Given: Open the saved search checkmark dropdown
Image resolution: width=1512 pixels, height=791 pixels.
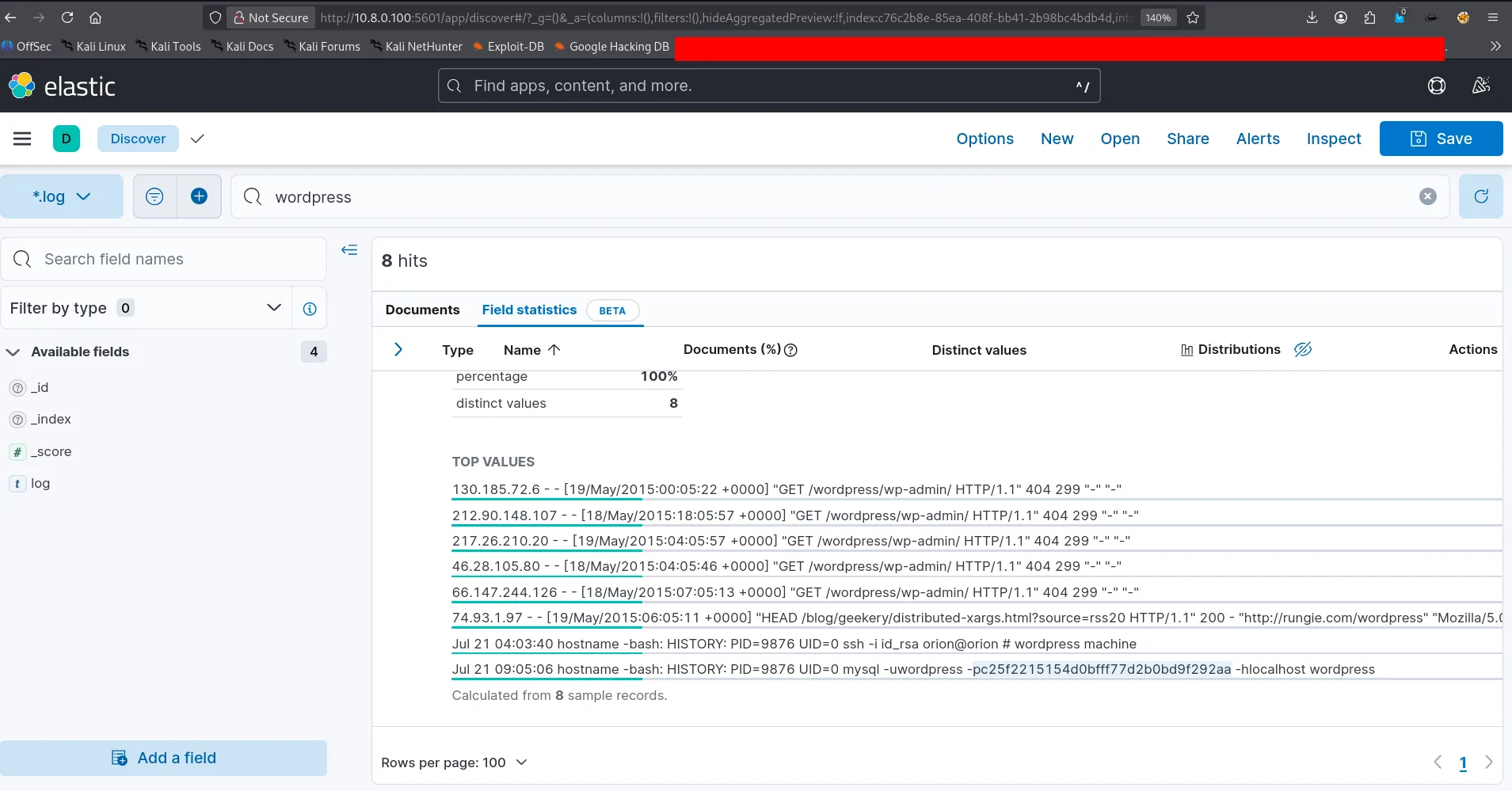Looking at the screenshot, I should [x=197, y=139].
